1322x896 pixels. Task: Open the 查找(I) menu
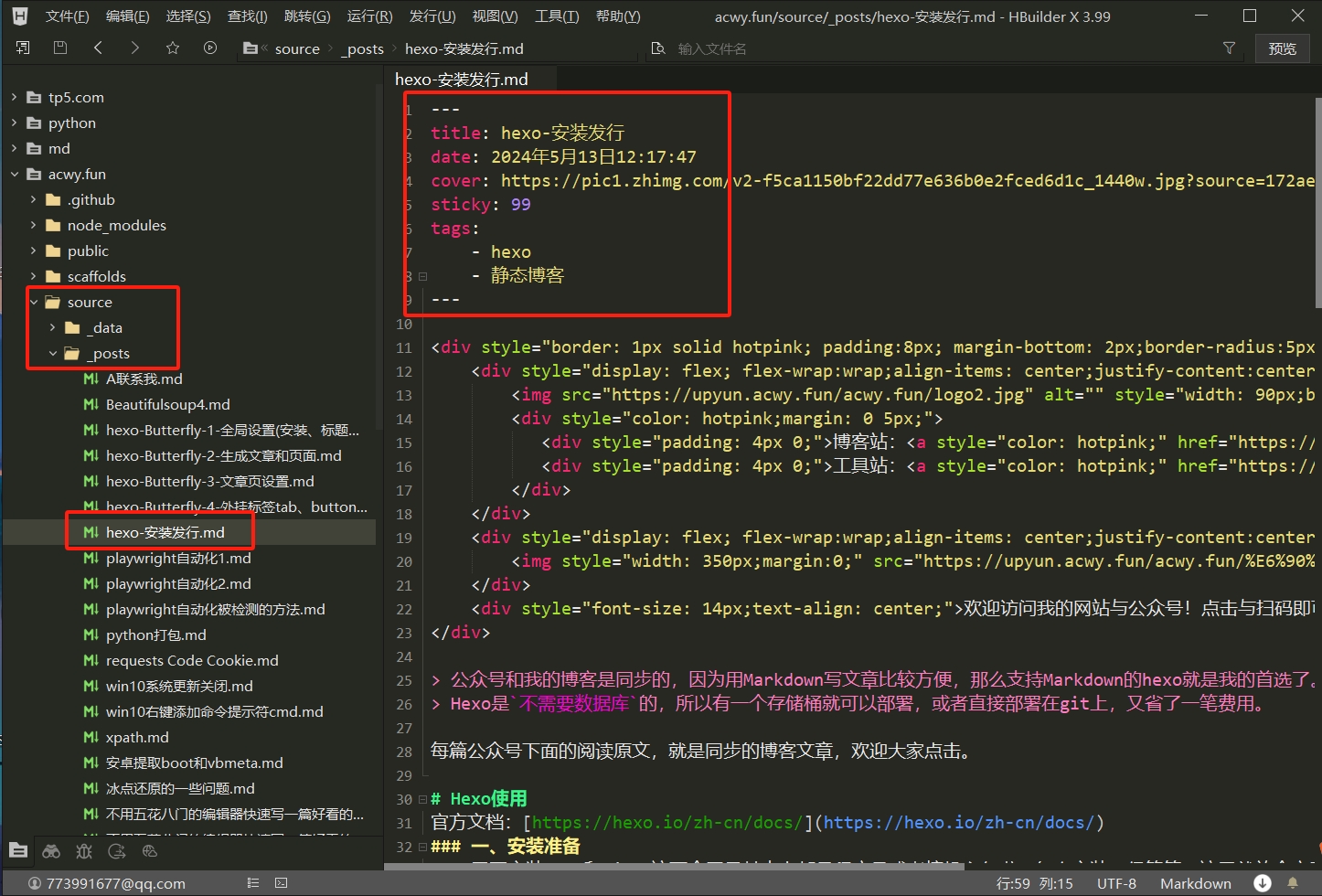coord(248,16)
